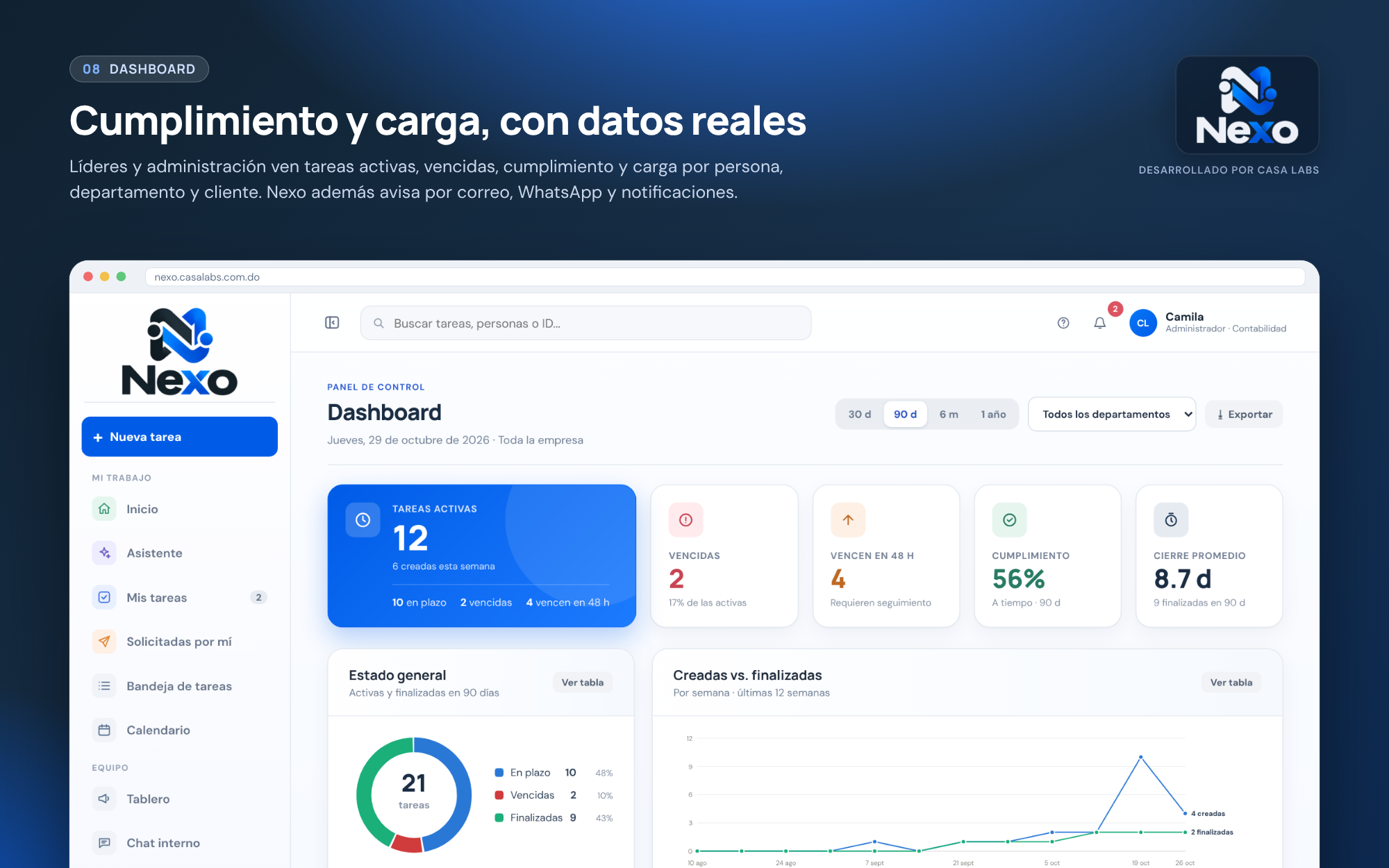This screenshot has width=1389, height=868.
Task: Click Solicitadas por mí paper-plane icon
Action: [x=104, y=642]
